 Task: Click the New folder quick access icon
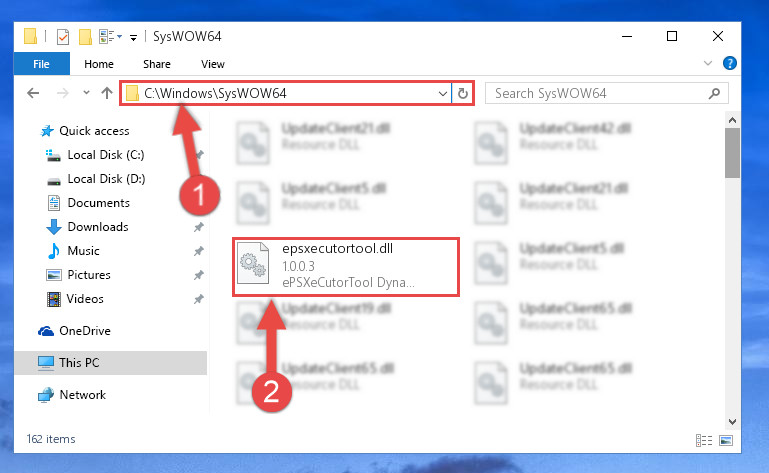(85, 37)
